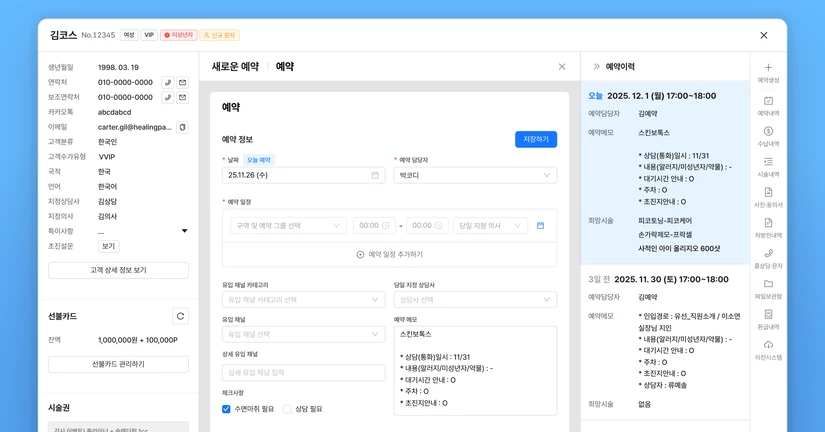Screen dimensions: 825x432
Task: Toggle 수면마취 필요 checkbox
Action: (x=226, y=409)
